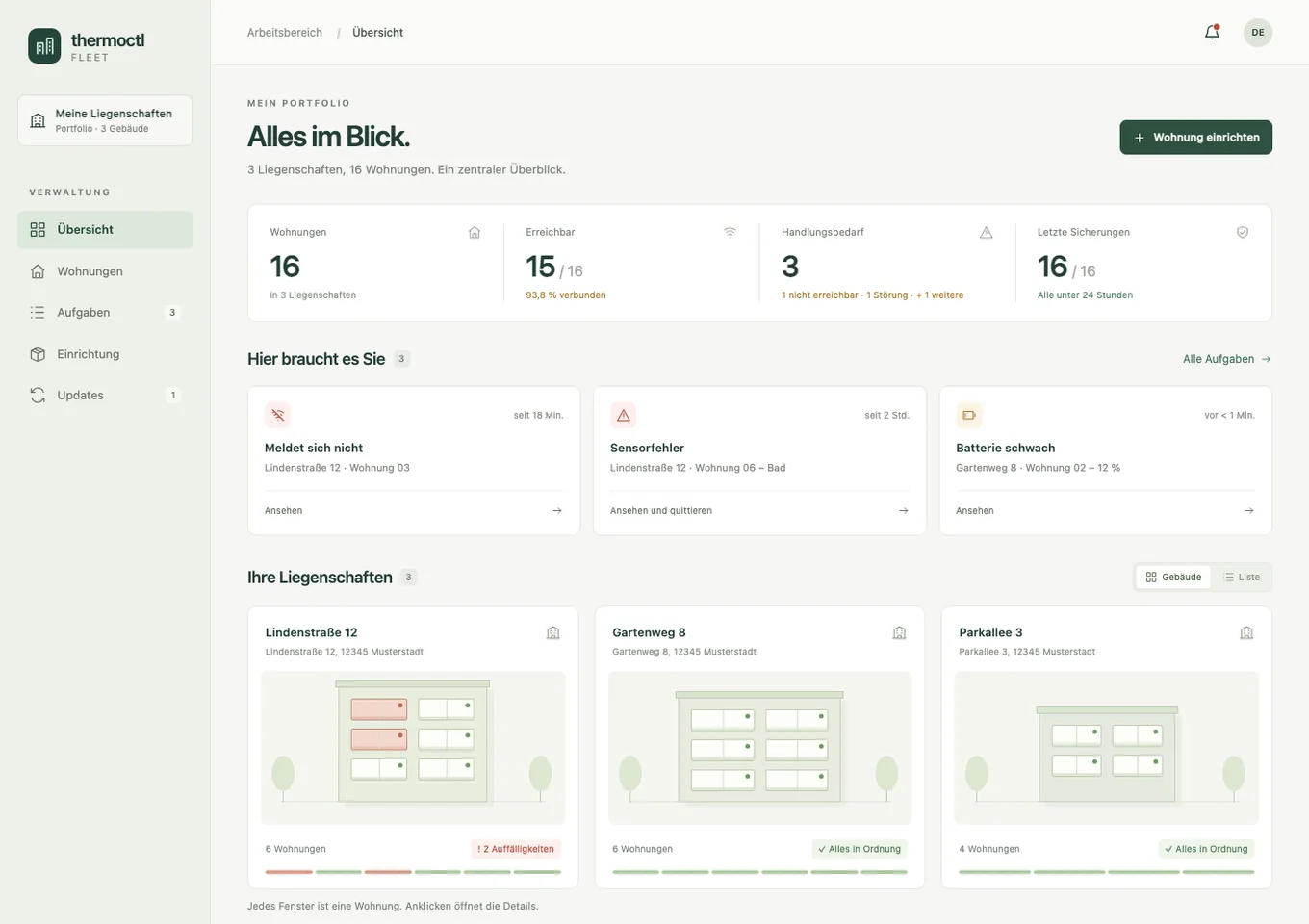Switch to Gebäude view

click(x=1174, y=577)
